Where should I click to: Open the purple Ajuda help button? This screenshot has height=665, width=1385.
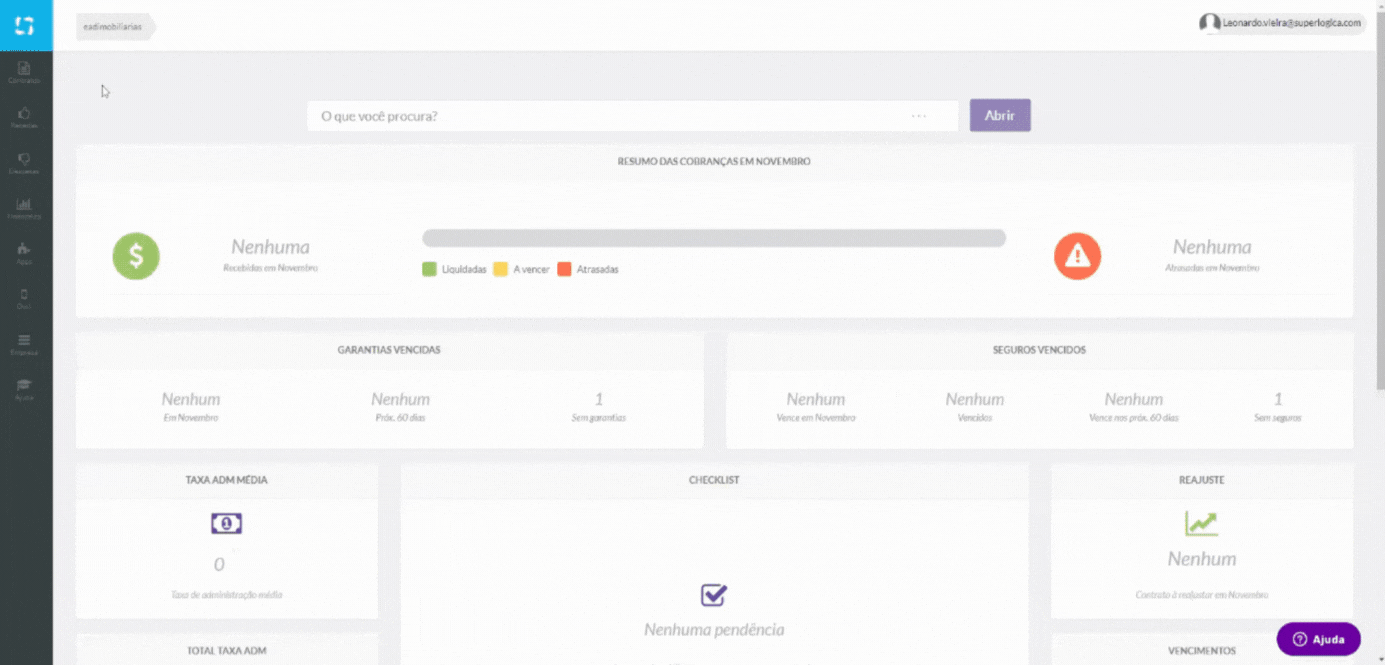(1318, 639)
